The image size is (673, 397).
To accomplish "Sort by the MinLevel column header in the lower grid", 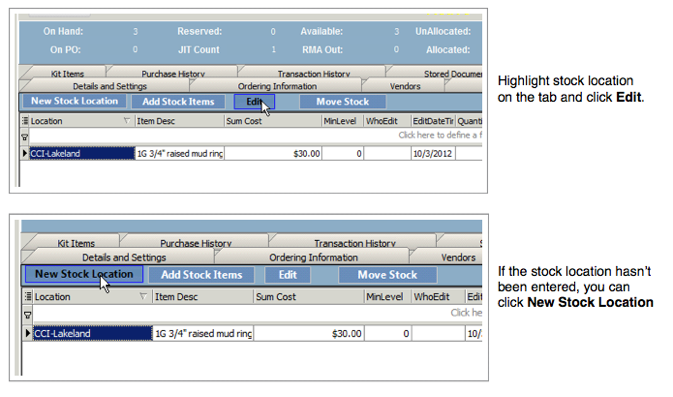I will [x=388, y=297].
